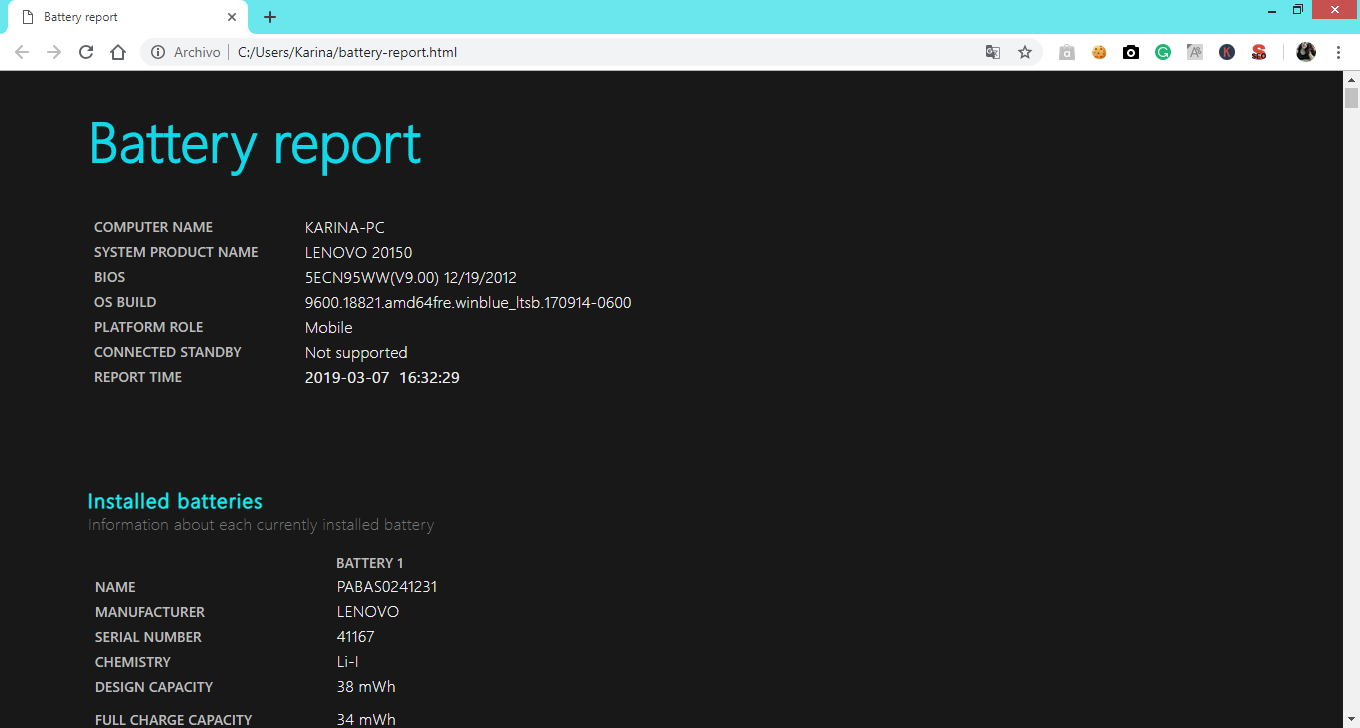This screenshot has height=728, width=1360.
Task: Click the REPORT TIME label
Action: tap(138, 377)
